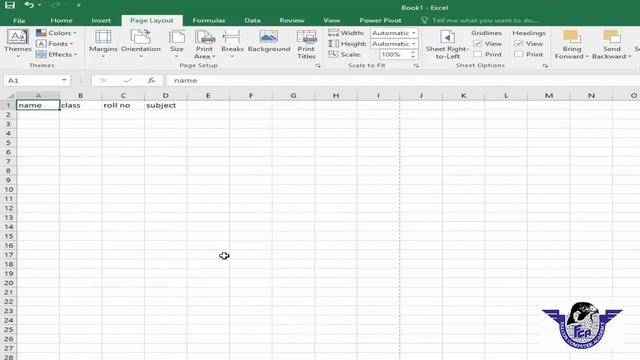The image size is (640, 360).
Task: Open Print Titles settings
Action: click(306, 44)
